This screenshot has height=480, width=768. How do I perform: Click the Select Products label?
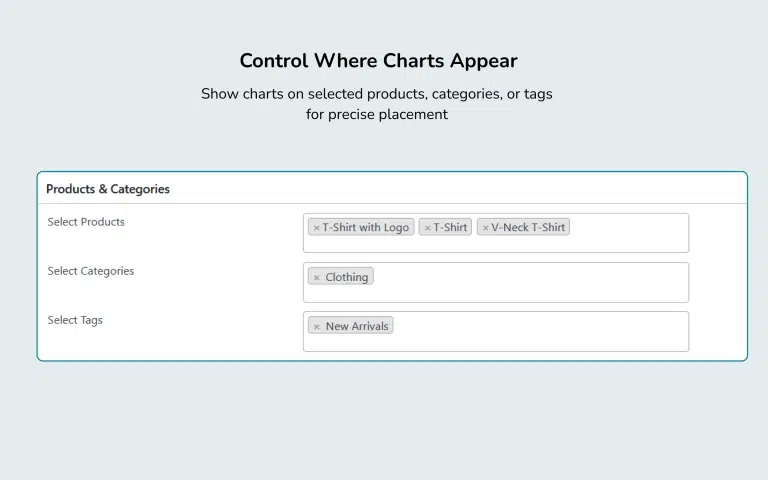[x=86, y=222]
